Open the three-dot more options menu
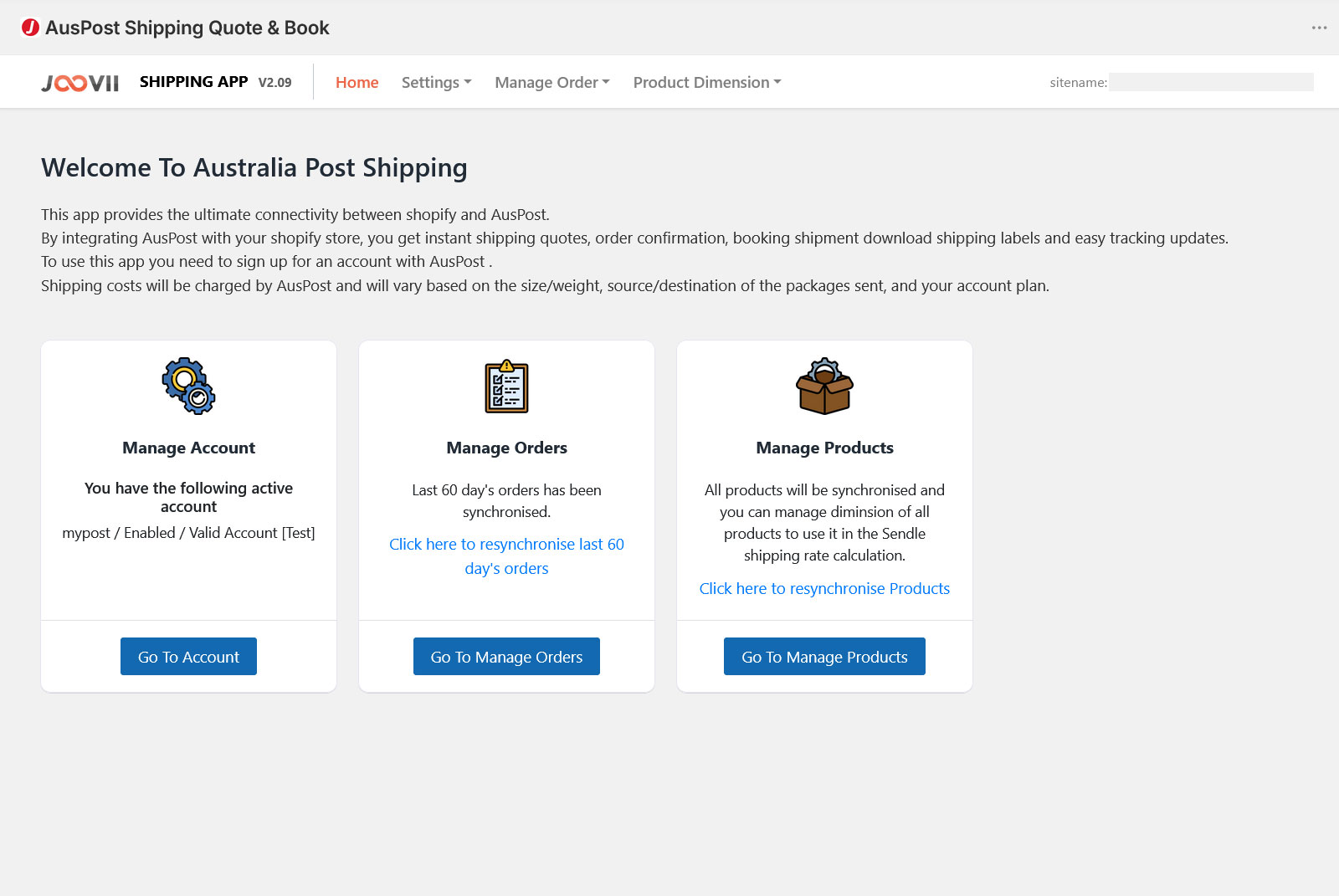This screenshot has height=896, width=1339. click(x=1319, y=28)
